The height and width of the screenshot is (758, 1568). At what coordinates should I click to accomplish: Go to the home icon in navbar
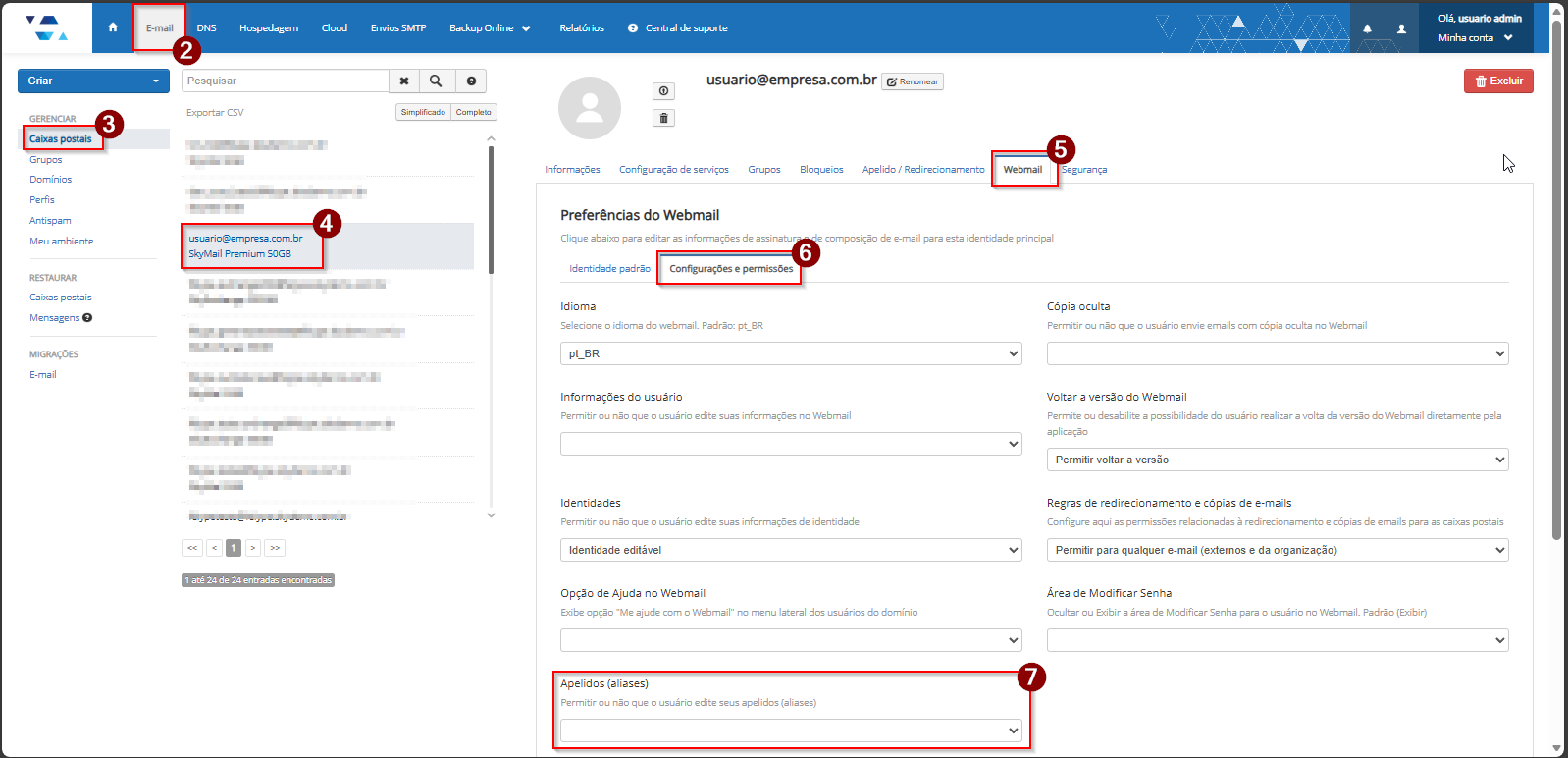113,27
